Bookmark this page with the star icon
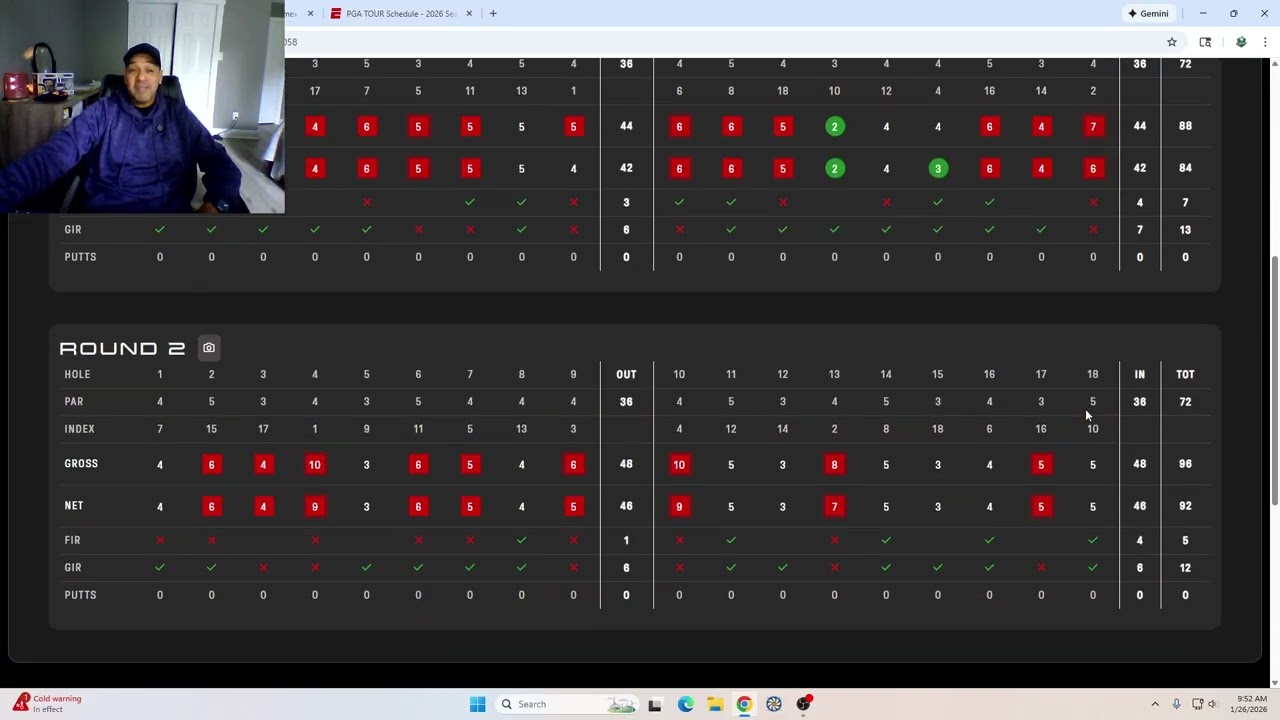Image resolution: width=1280 pixels, height=720 pixels. point(1172,42)
